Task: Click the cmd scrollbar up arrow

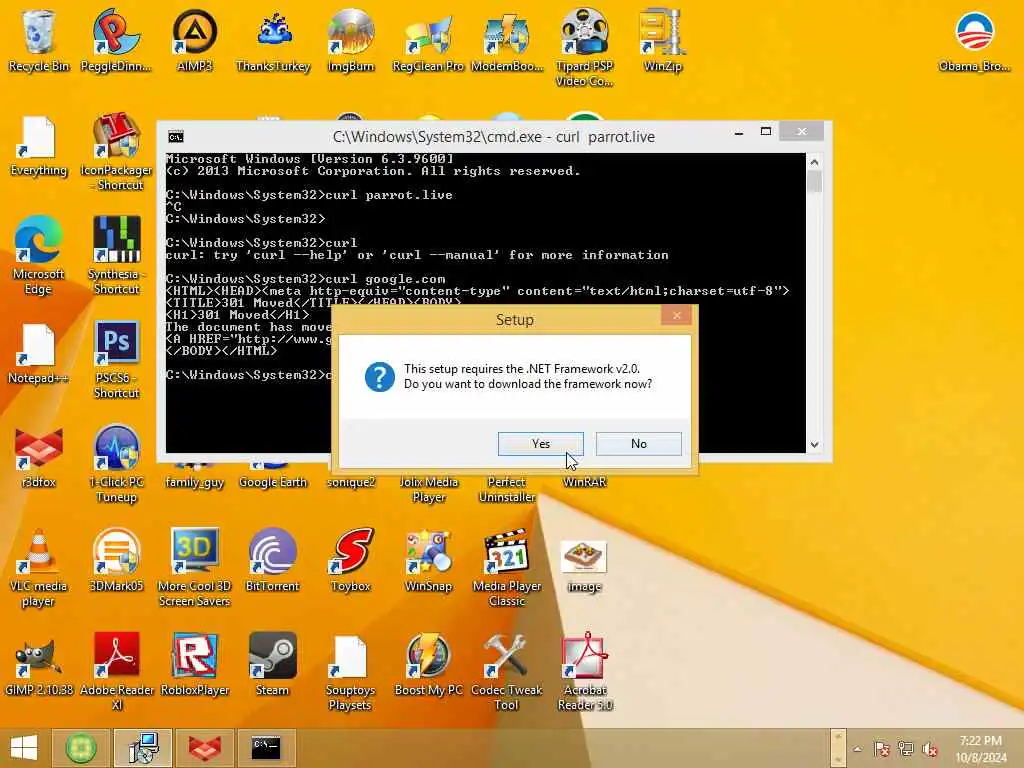Action: (814, 161)
